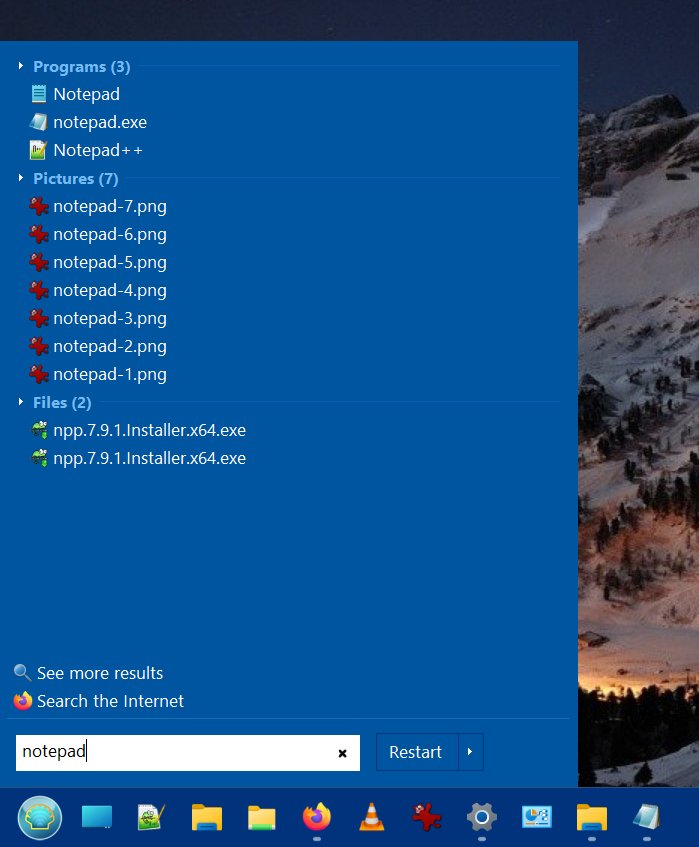Open notepad-3.png picture

(98, 319)
